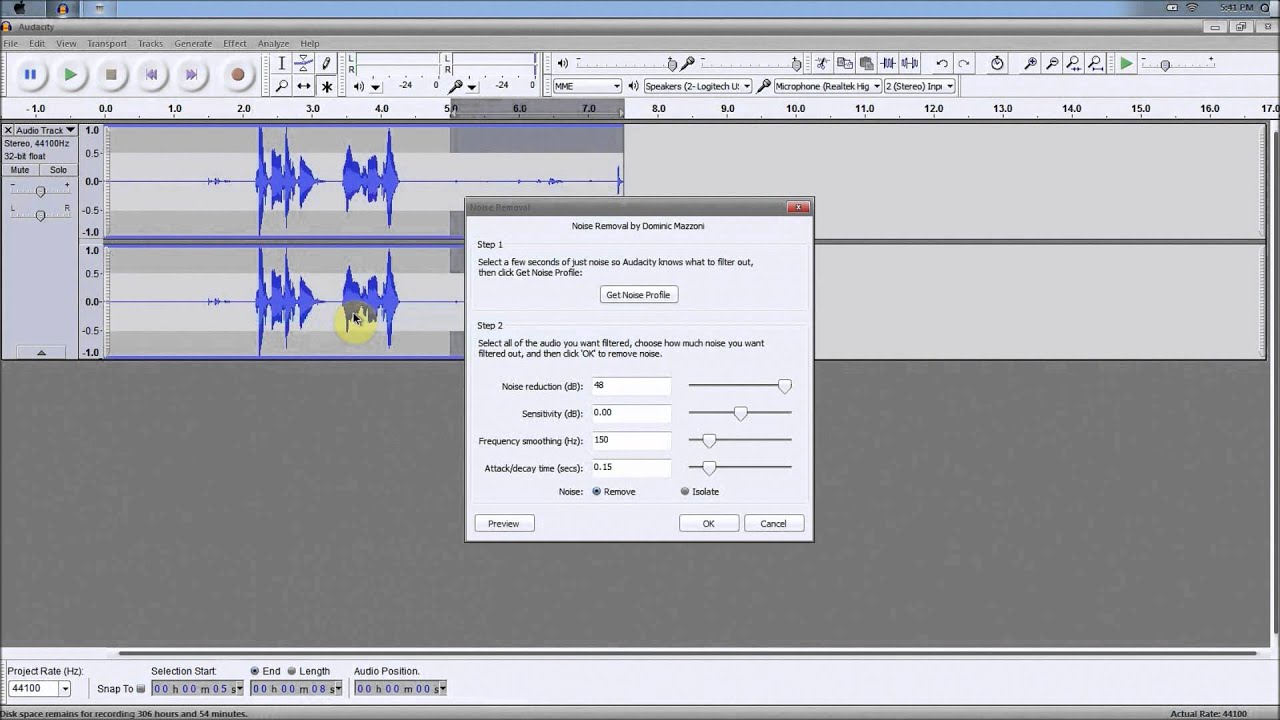Screen dimensions: 1280x720
Task: Click the Trim audio icon
Action: (888, 63)
